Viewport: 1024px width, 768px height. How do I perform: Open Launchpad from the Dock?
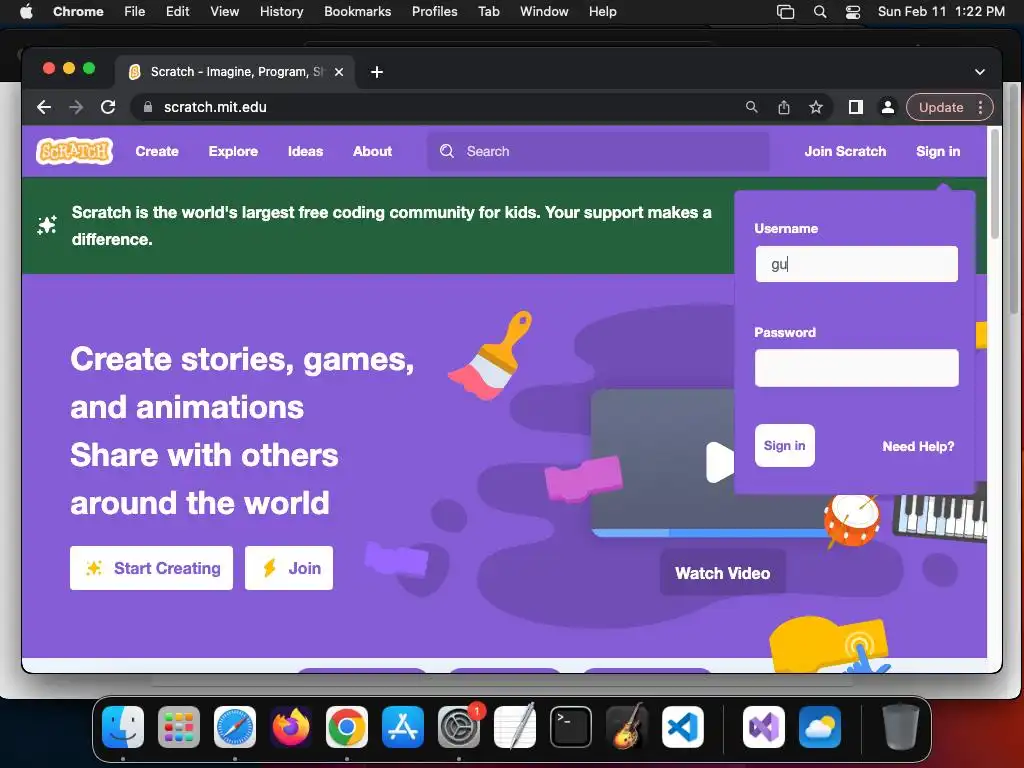(179, 727)
